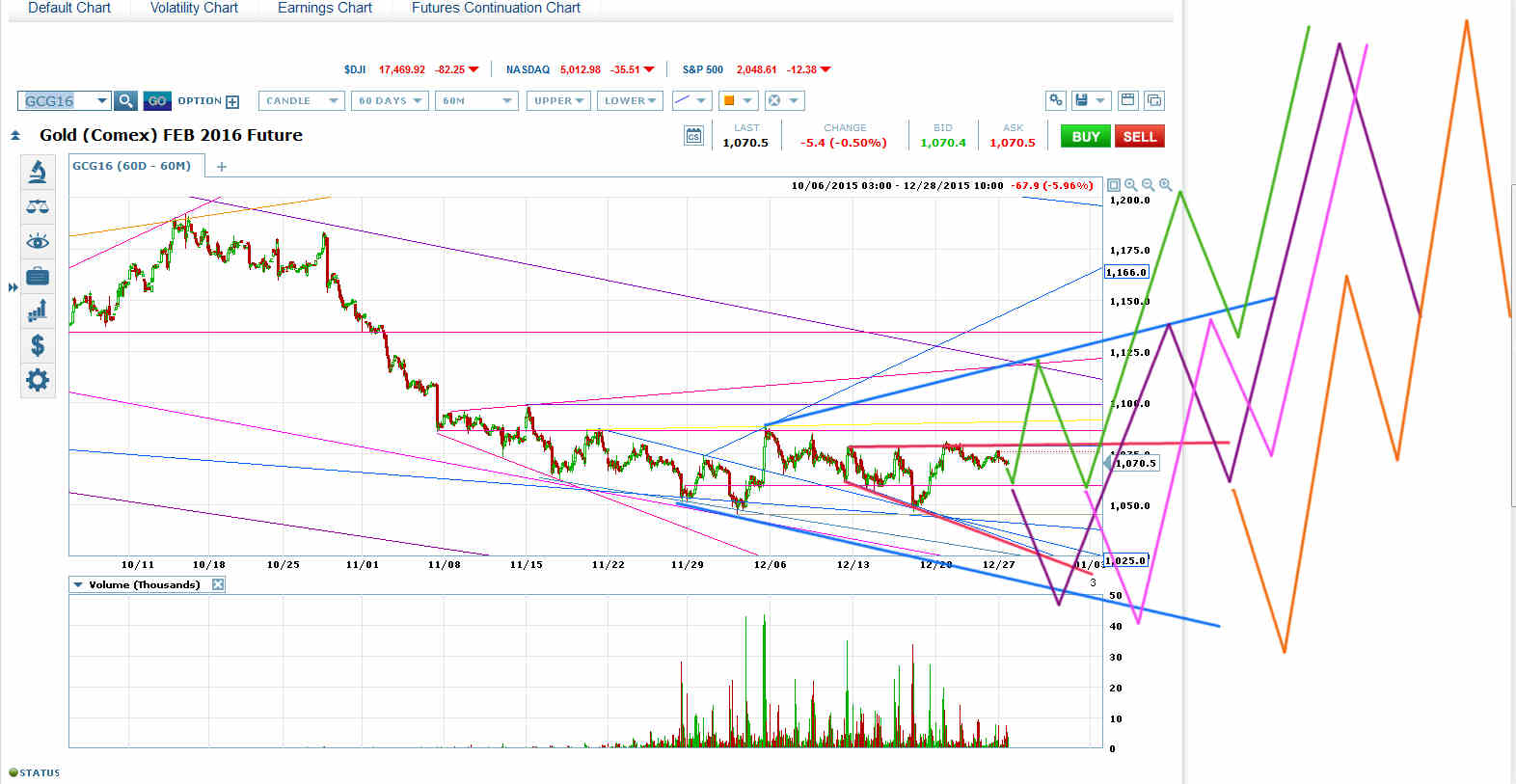Open the microscope research tool in the sidebar
Viewport: 1516px width, 784px height.
(38, 173)
